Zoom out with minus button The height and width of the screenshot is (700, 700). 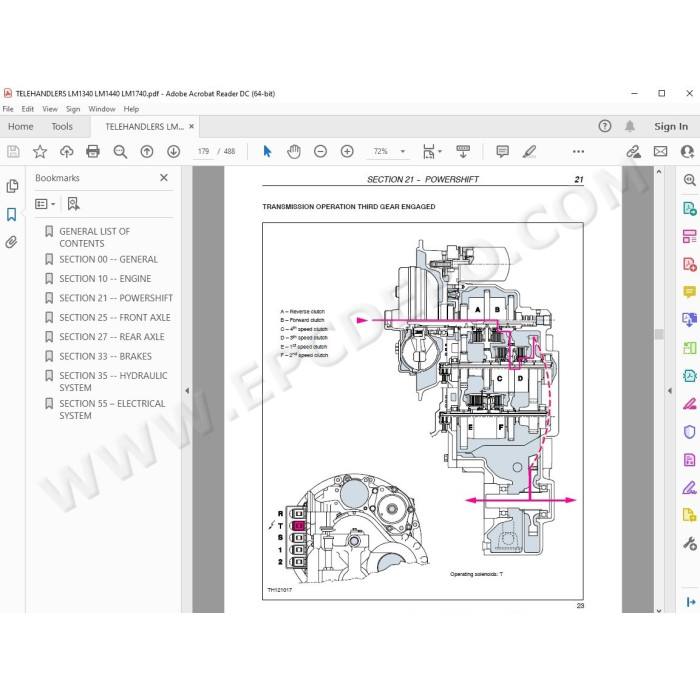[x=320, y=152]
